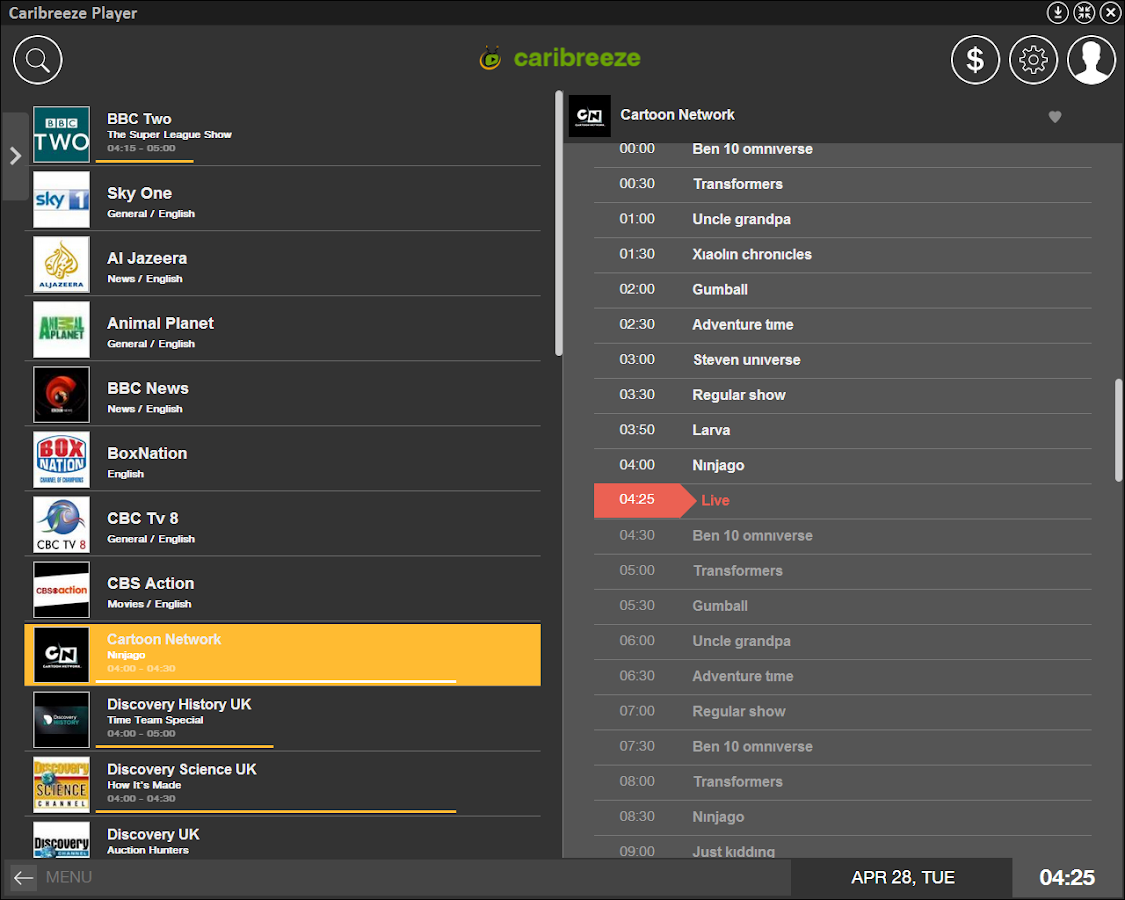Select the 04:30 Ben 10 omniverse entry
1125x900 pixels.
coord(842,536)
